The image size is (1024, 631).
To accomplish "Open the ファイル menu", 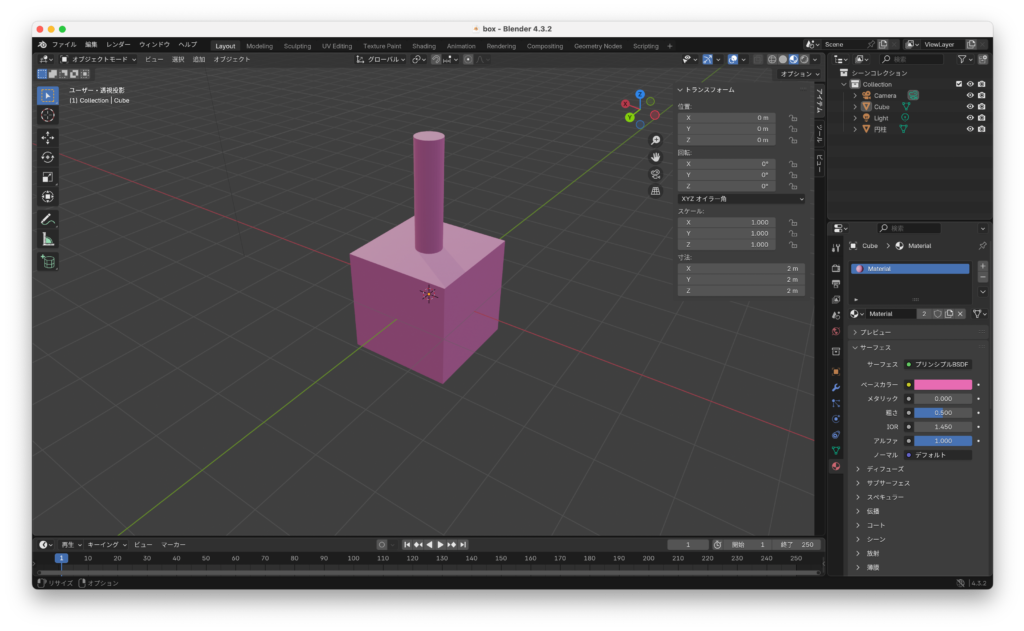I will pyautogui.click(x=63, y=45).
